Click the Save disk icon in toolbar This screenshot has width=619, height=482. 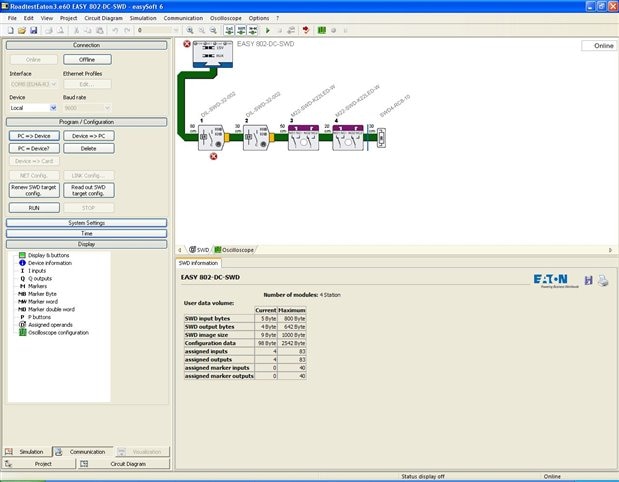coord(33,31)
